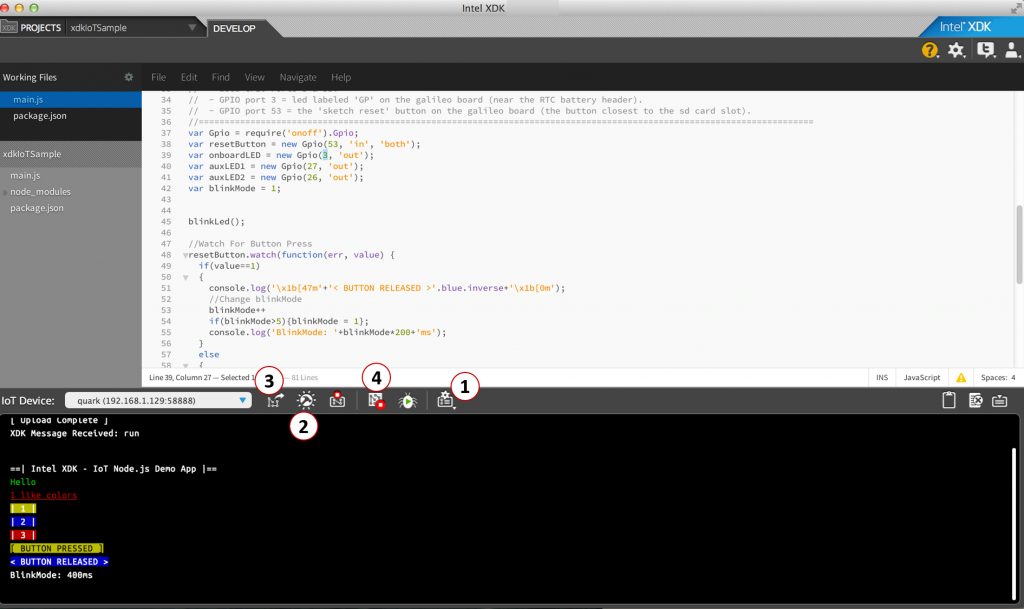This screenshot has height=609, width=1024.
Task: Open the manage daemon icon menu
Action: click(446, 401)
